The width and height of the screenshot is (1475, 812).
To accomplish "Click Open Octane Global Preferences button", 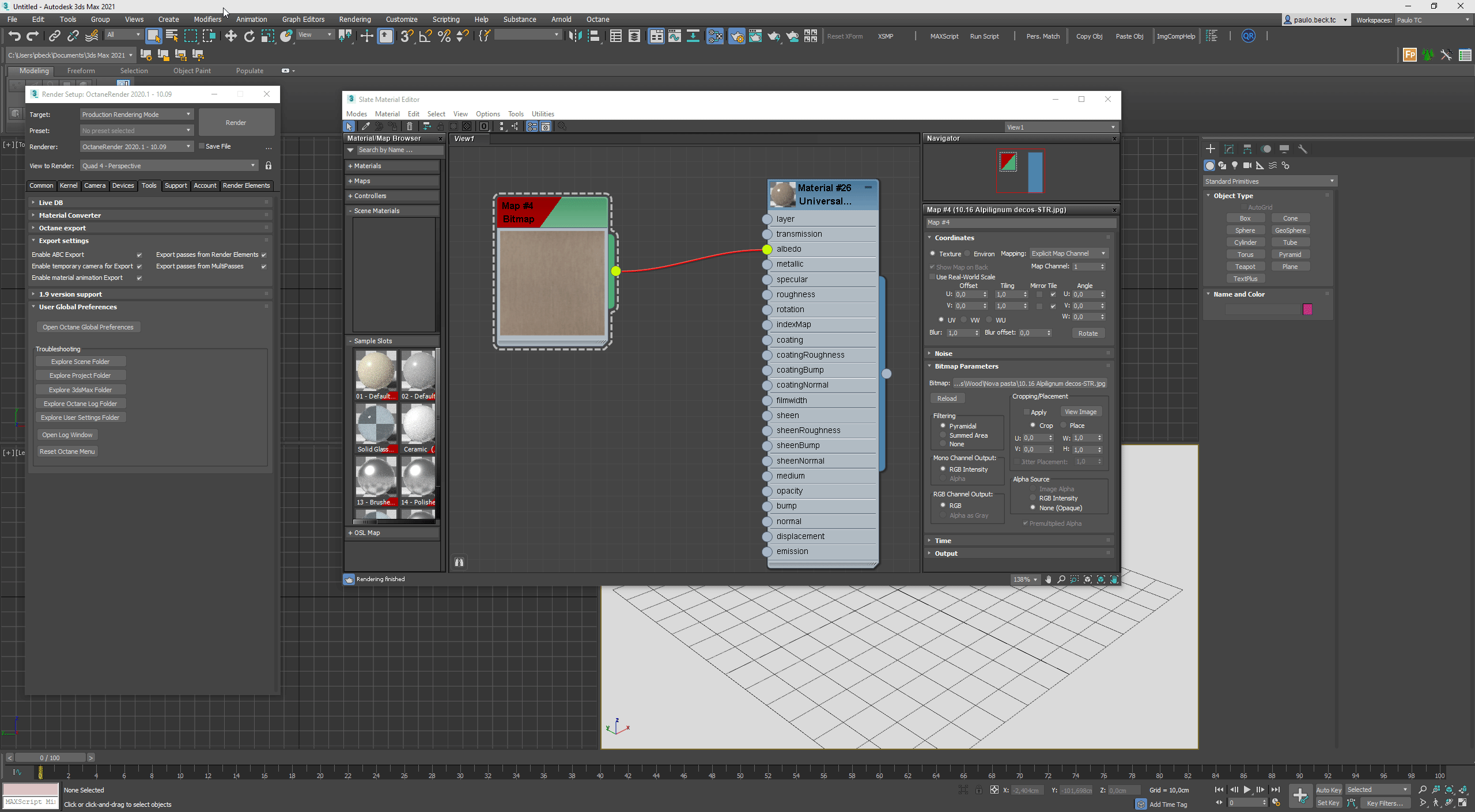I will tap(88, 327).
